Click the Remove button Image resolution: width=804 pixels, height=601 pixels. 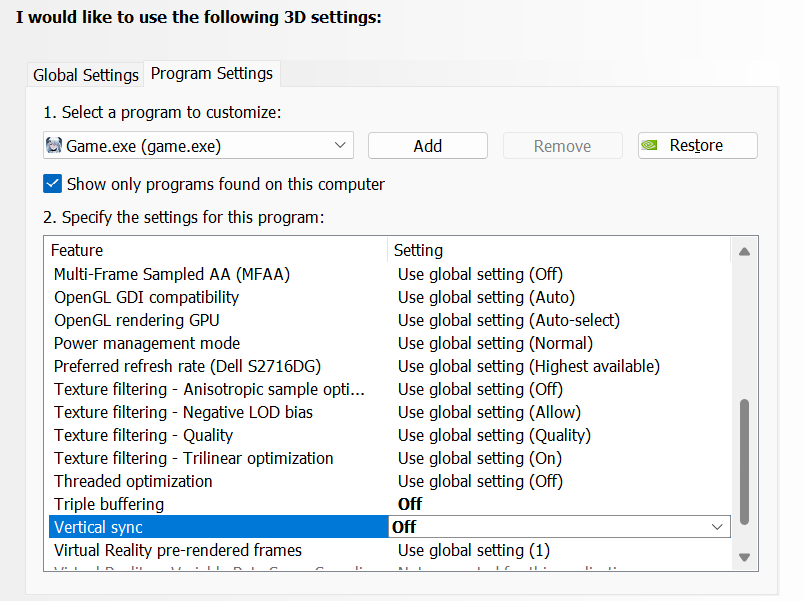(x=562, y=146)
